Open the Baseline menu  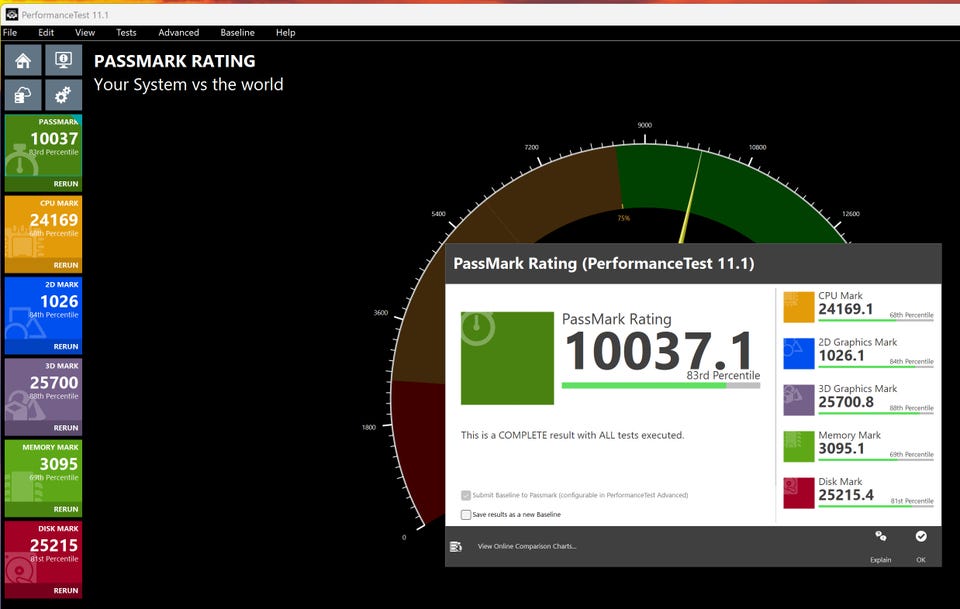pos(238,32)
